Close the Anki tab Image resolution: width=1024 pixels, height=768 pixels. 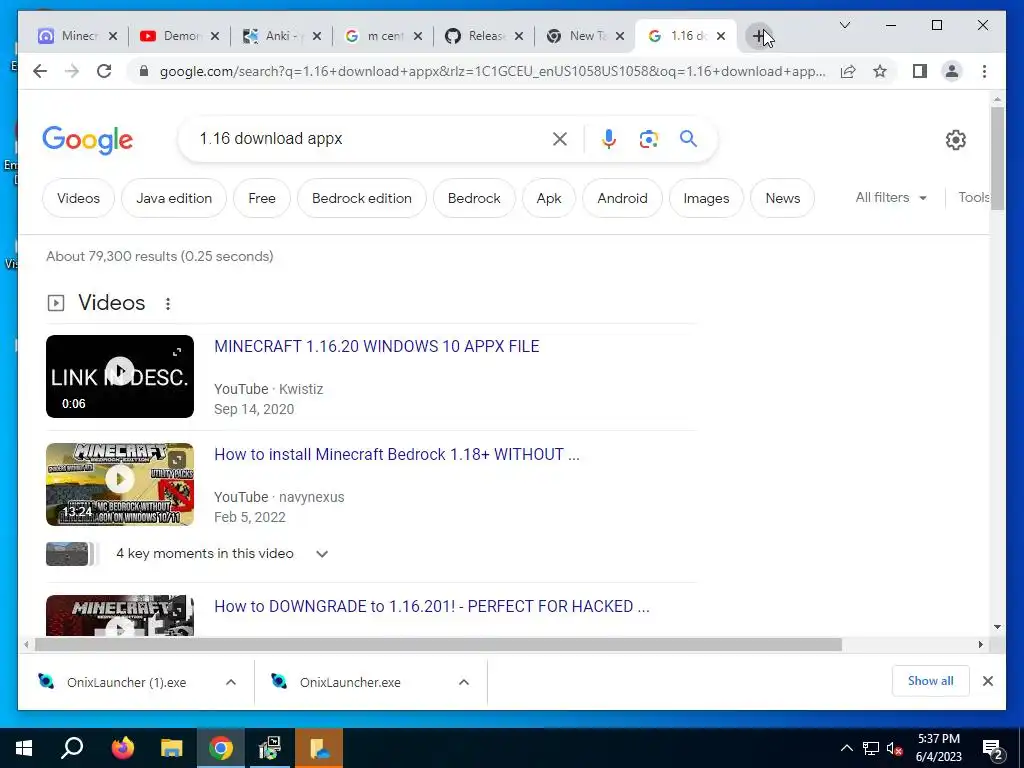(x=317, y=36)
